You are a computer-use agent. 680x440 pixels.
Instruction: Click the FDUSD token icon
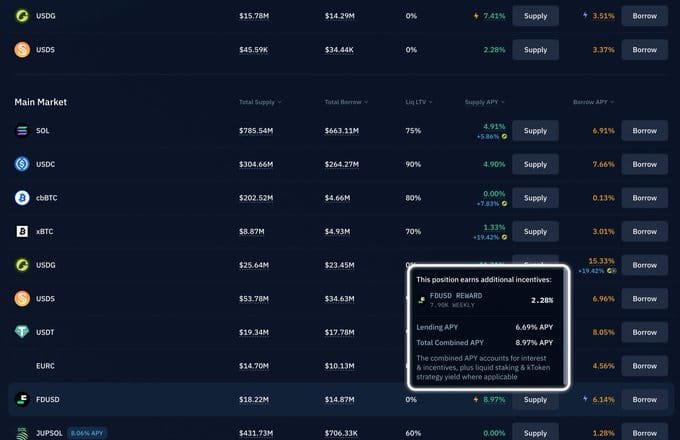22,399
